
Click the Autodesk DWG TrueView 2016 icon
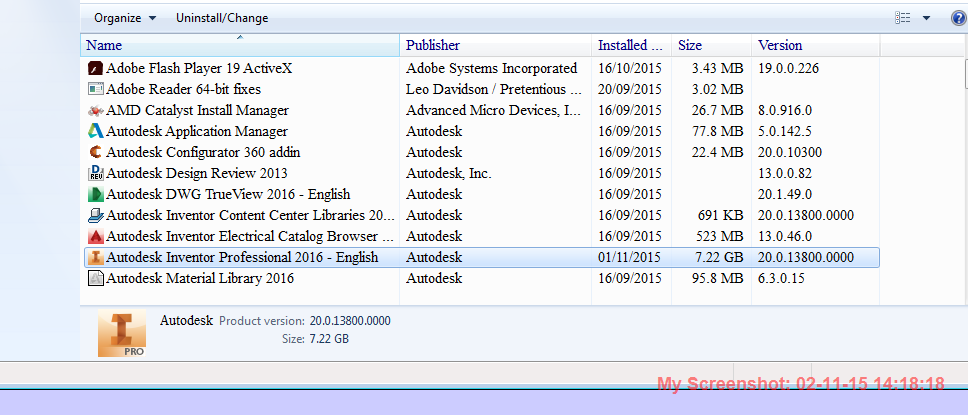coord(95,195)
